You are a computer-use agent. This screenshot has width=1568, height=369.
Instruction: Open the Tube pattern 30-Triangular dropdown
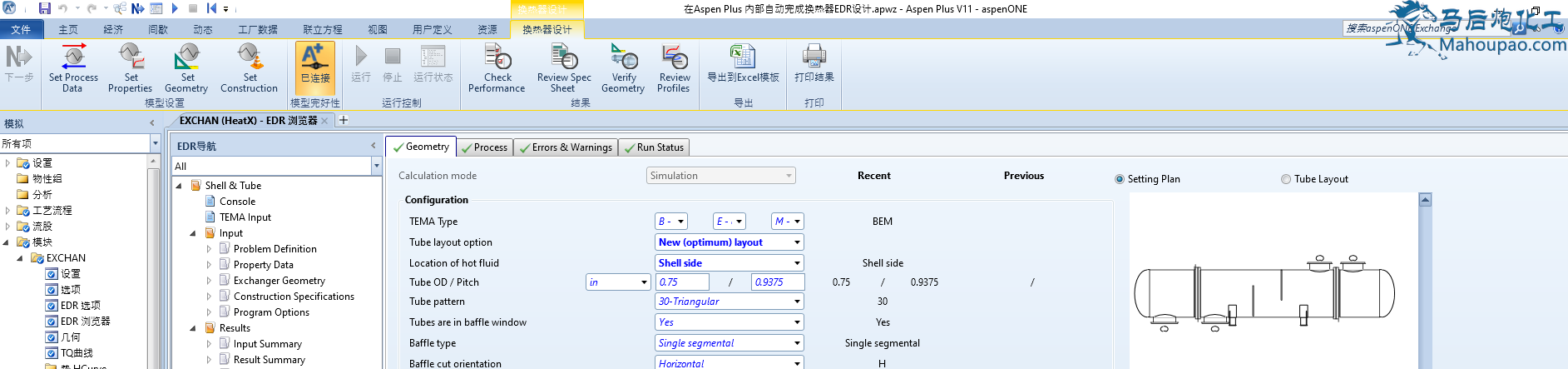[730, 302]
